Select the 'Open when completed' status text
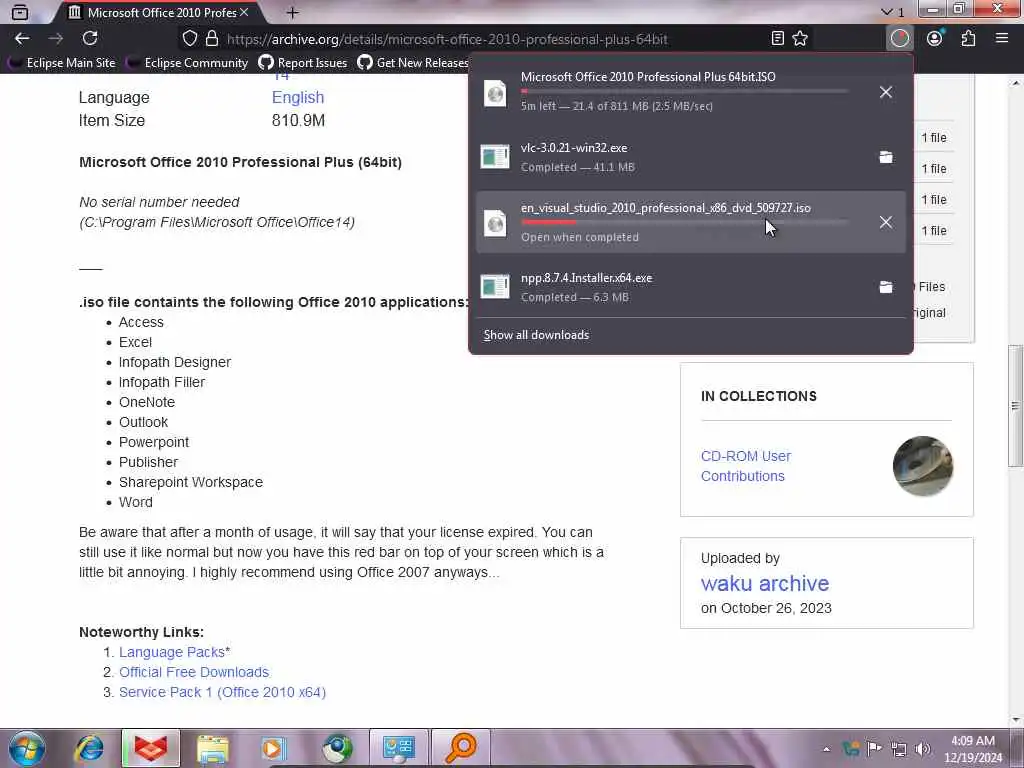 (x=580, y=237)
